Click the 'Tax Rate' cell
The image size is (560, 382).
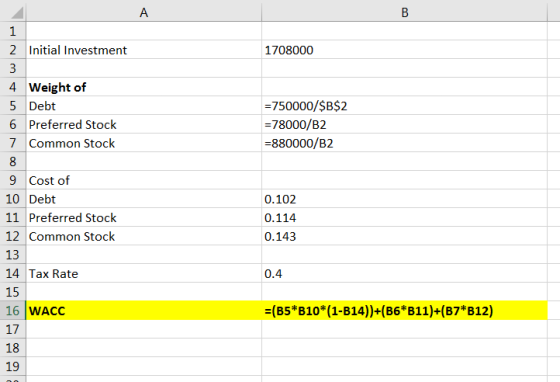tap(144, 273)
